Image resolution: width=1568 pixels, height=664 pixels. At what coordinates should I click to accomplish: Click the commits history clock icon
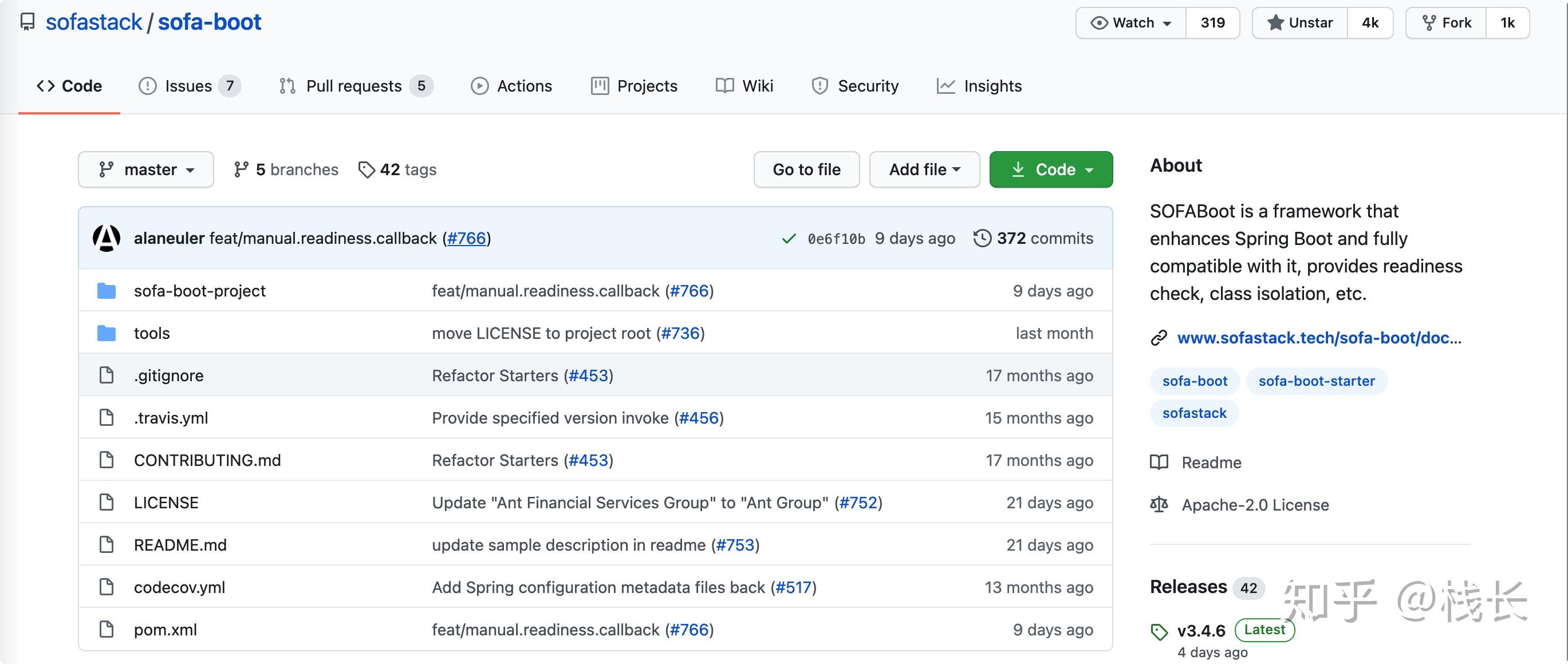pos(982,238)
